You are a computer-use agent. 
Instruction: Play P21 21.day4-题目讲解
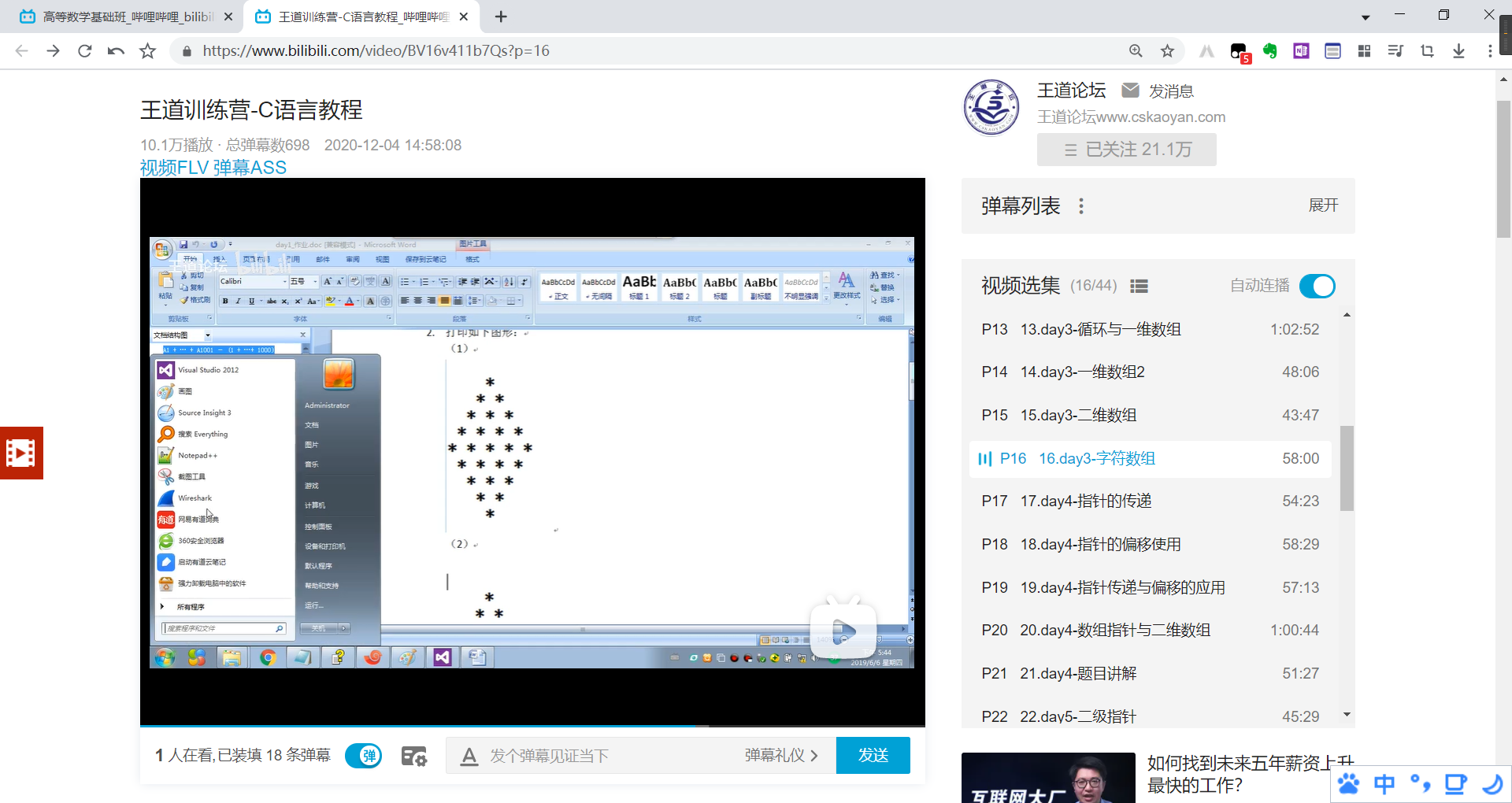1150,673
